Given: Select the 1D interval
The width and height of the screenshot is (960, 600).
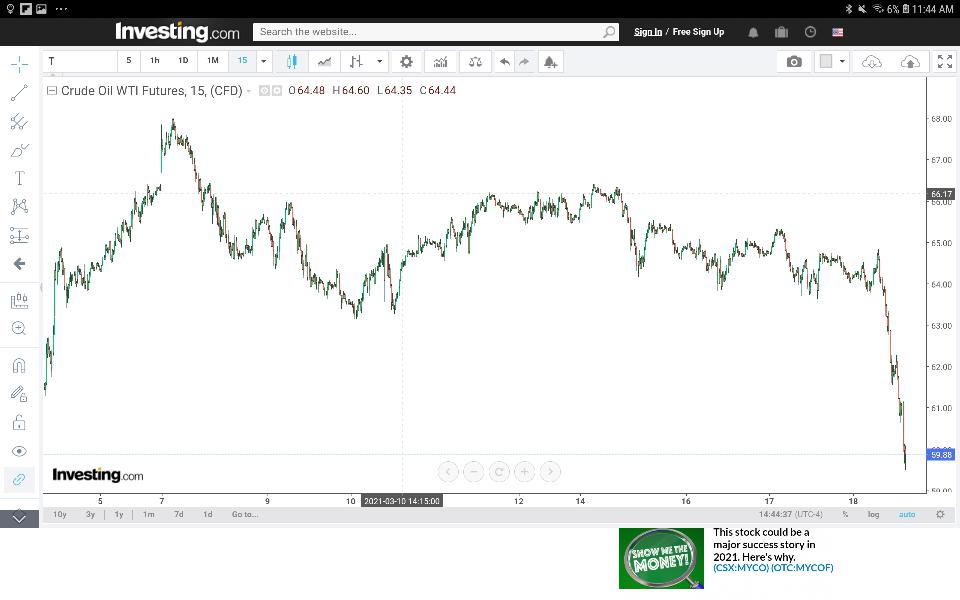Looking at the screenshot, I should (183, 61).
